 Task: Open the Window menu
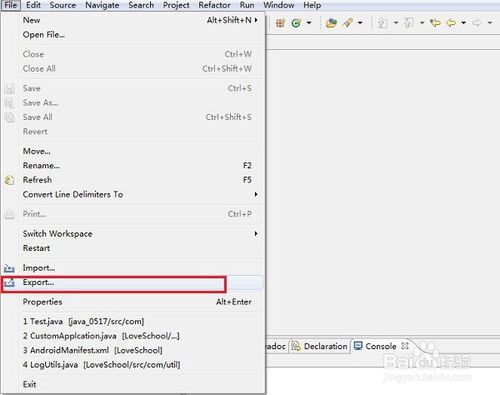coord(279,5)
